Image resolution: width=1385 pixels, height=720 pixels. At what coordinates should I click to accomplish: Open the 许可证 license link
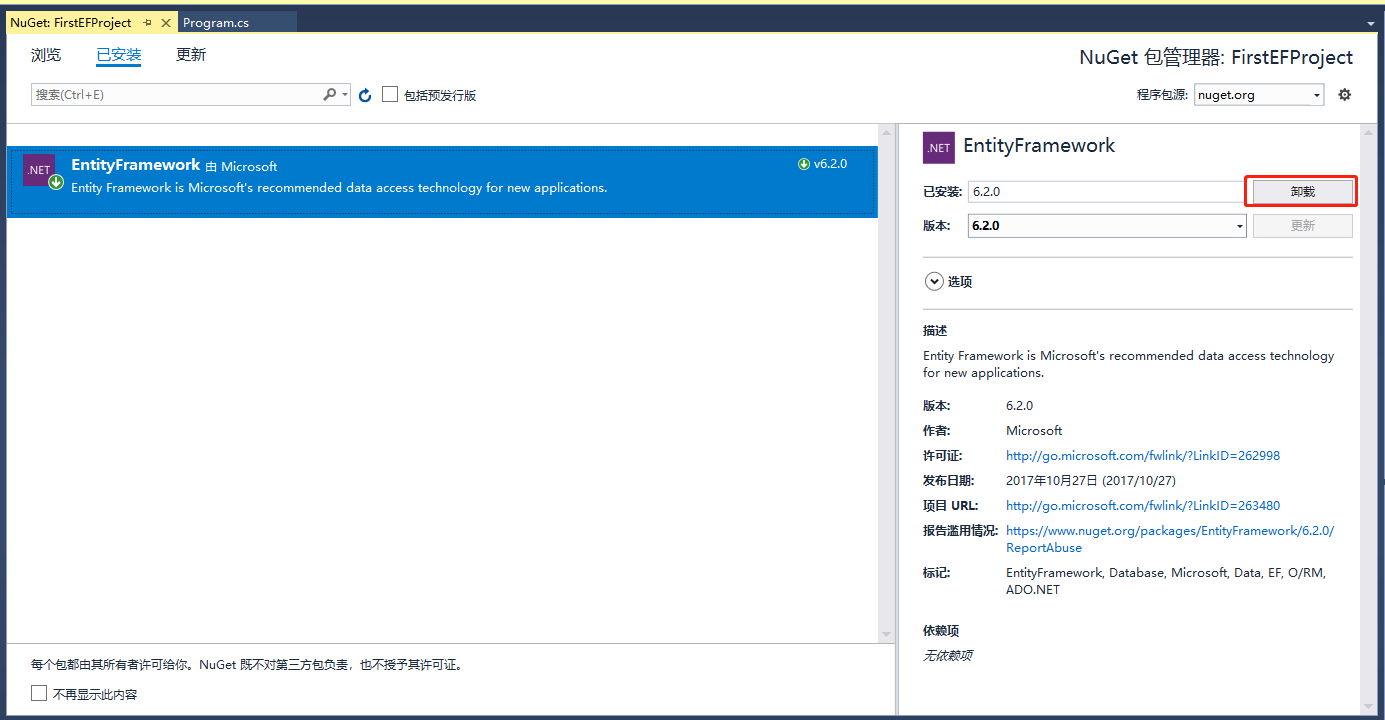(1143, 456)
